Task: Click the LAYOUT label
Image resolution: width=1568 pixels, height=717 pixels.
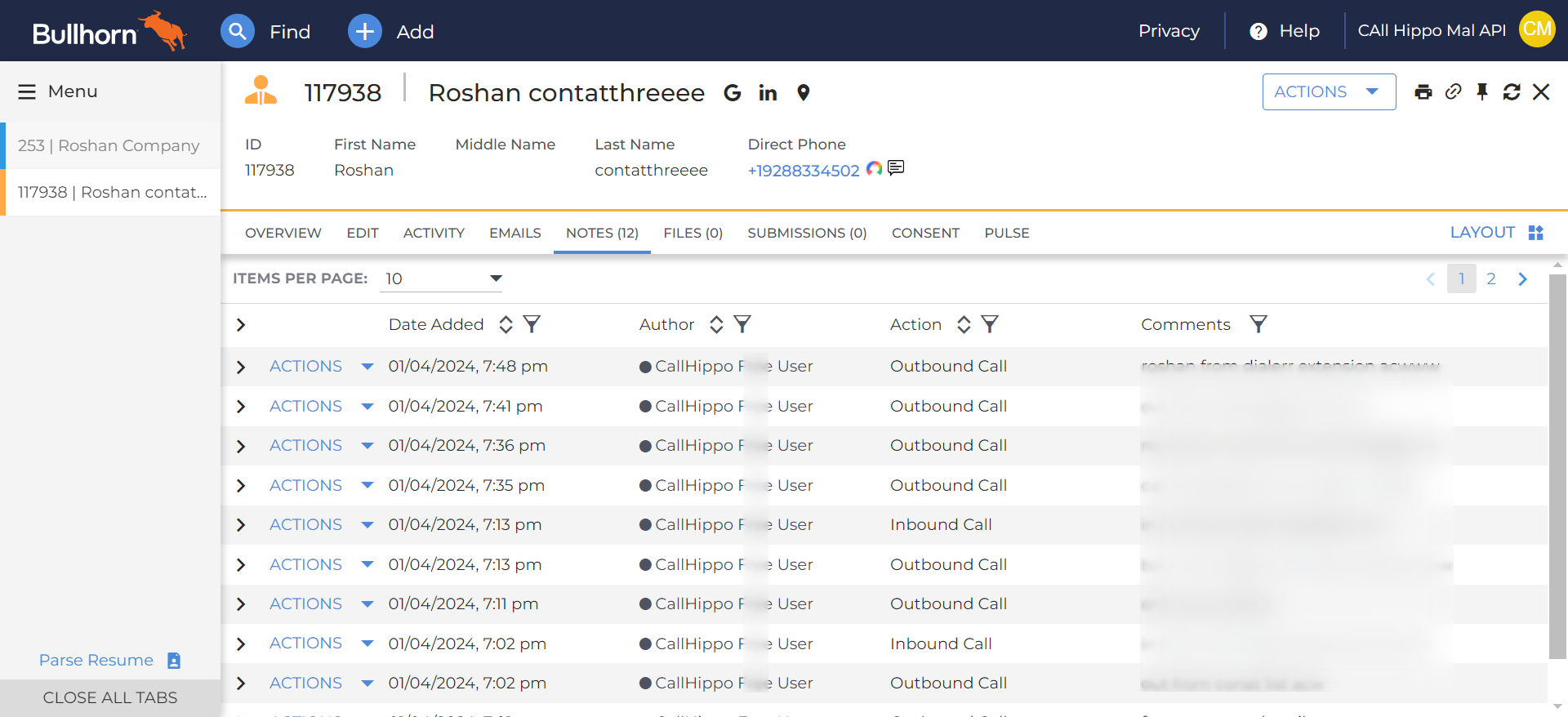Action: coord(1482,232)
